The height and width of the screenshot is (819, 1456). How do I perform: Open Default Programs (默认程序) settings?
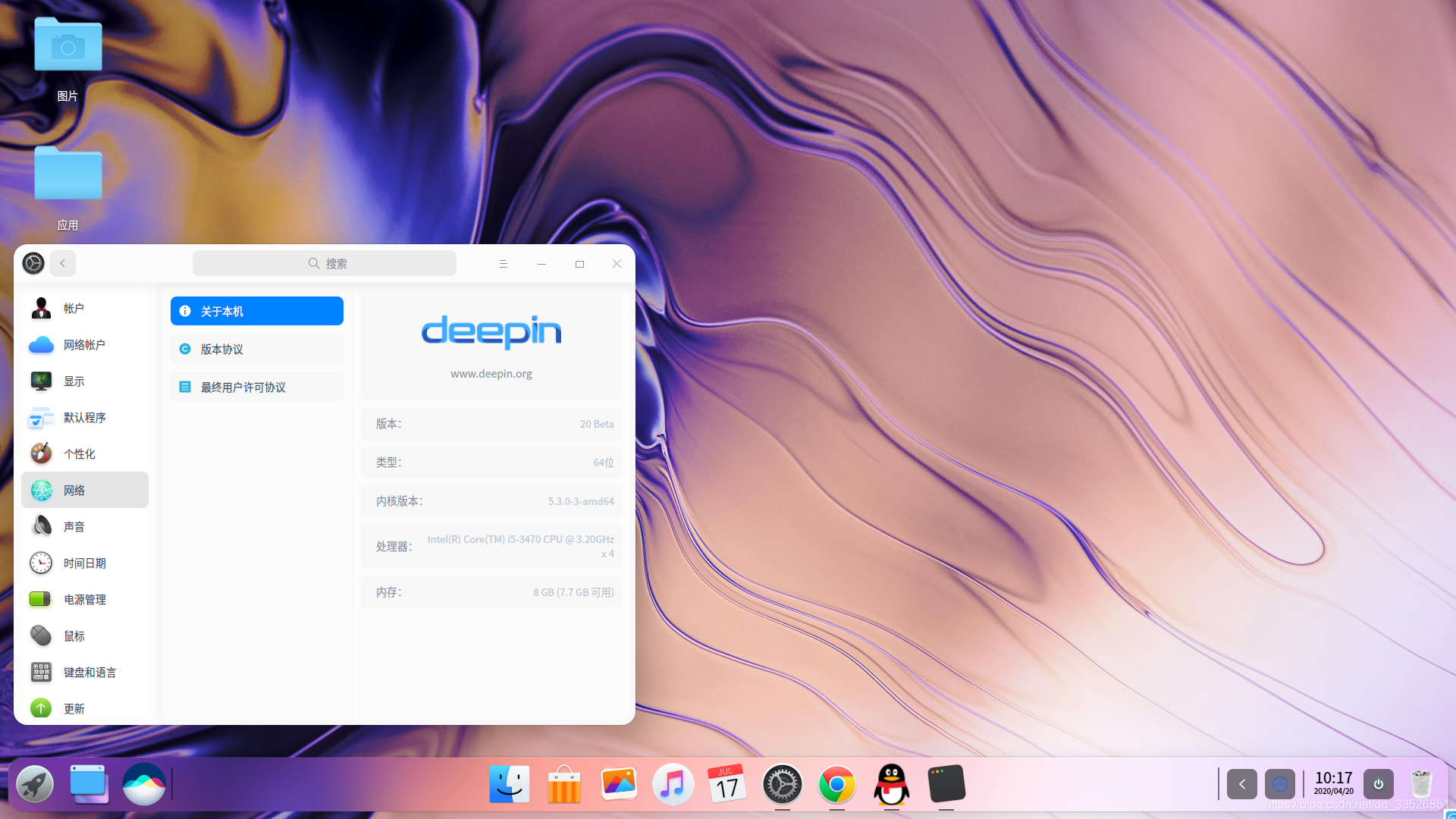(x=83, y=417)
